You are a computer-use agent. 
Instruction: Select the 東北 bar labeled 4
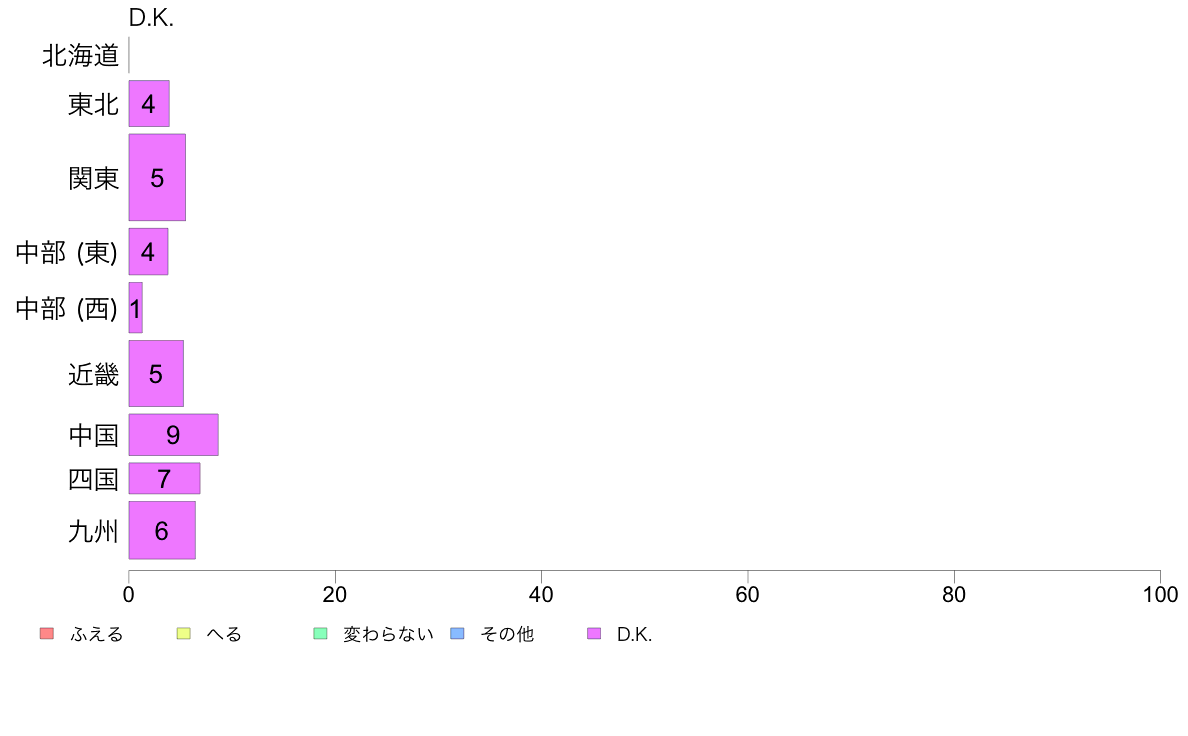149,104
